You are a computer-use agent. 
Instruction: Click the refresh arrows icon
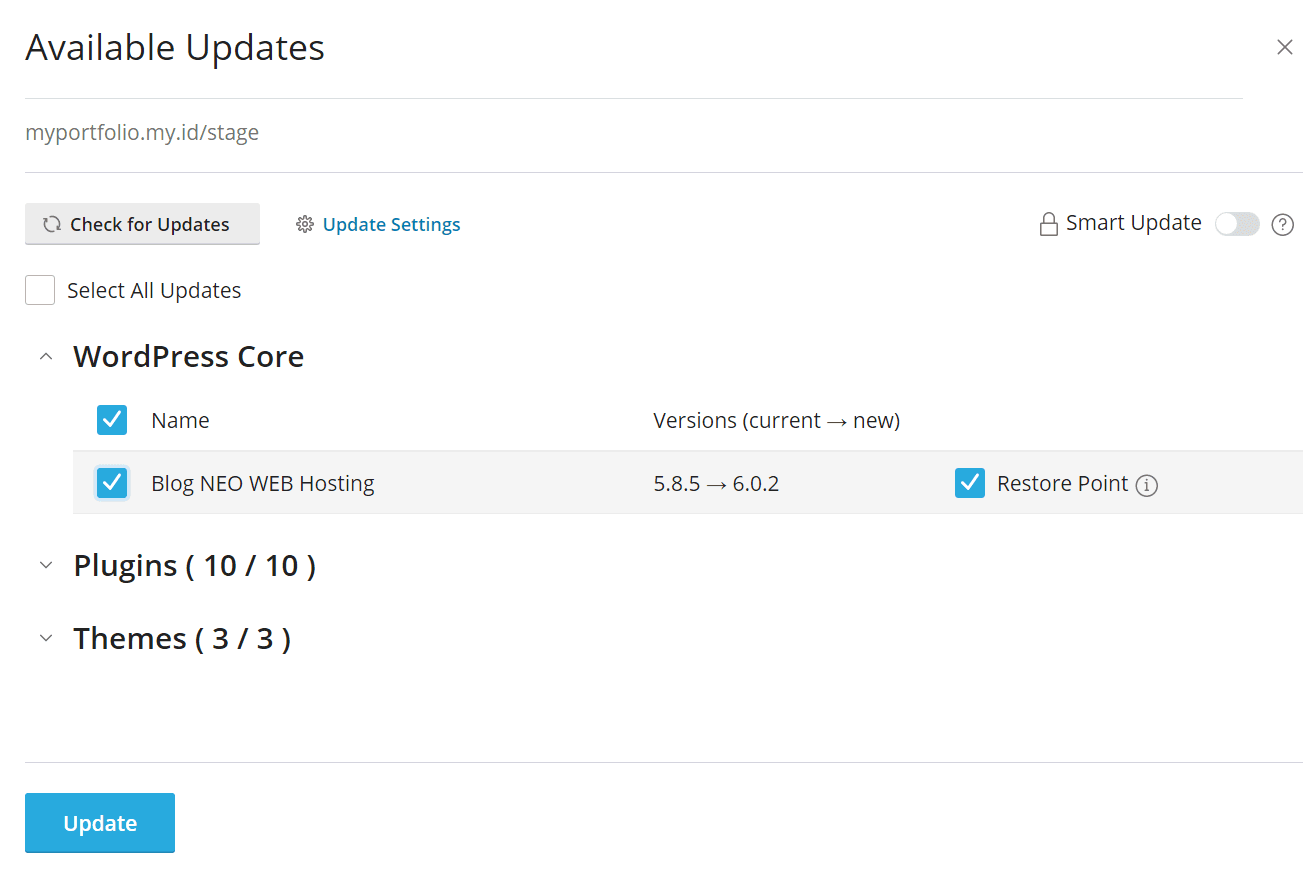[52, 224]
